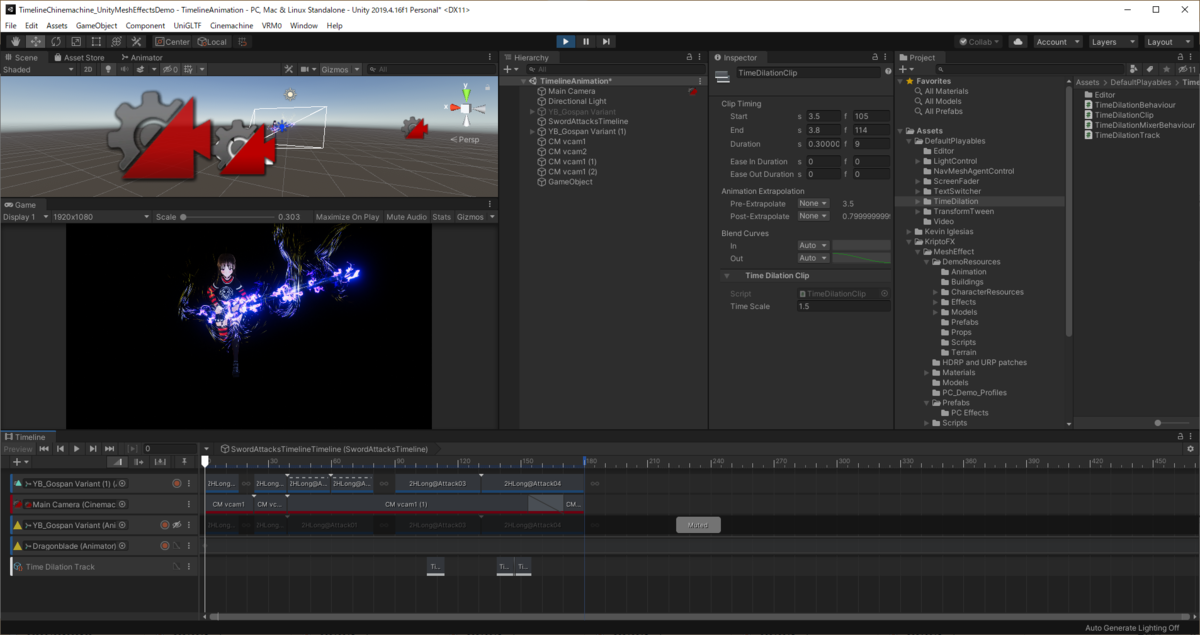Open the Shaded draw mode dropdown

pos(38,70)
